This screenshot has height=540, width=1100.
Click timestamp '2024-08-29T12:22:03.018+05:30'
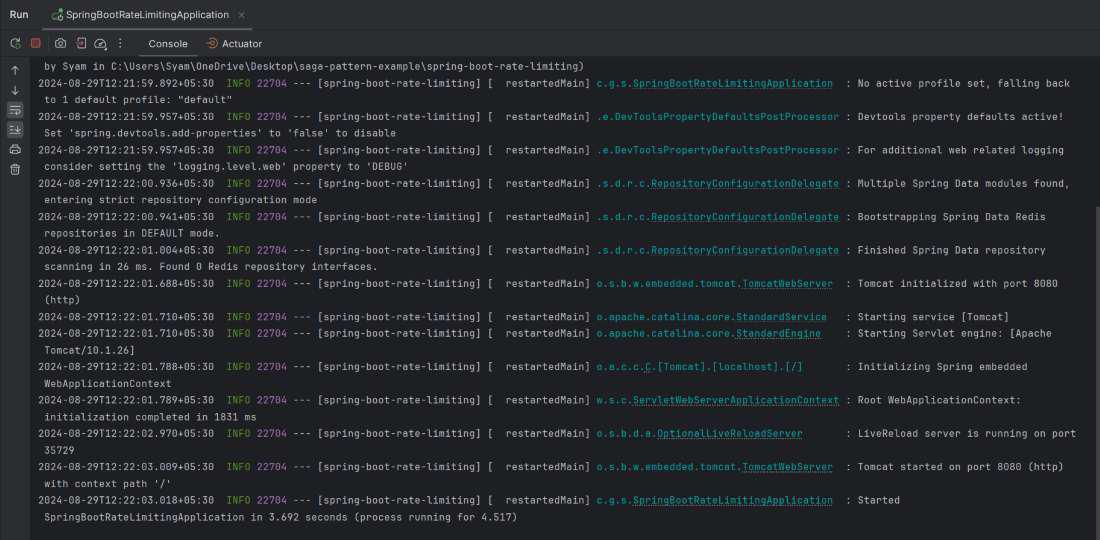coord(126,501)
